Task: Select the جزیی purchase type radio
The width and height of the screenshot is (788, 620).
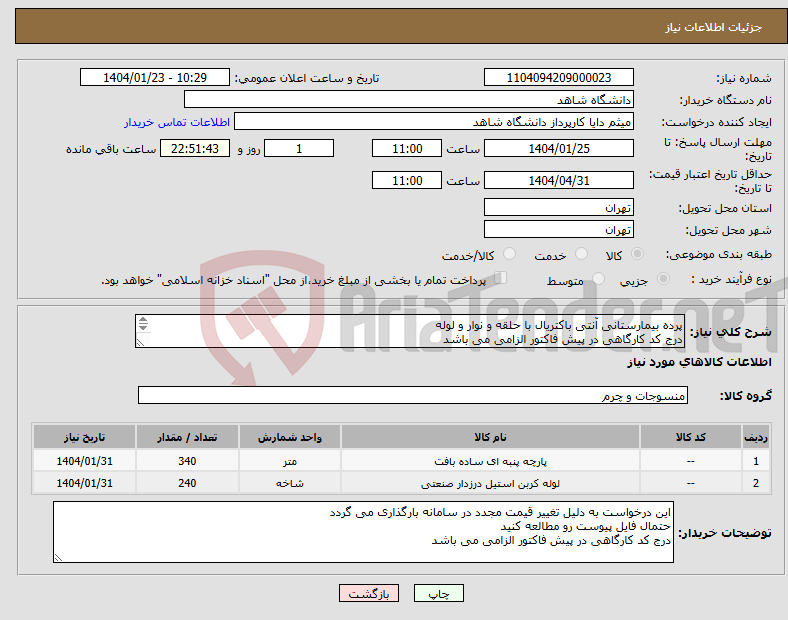Action: pyautogui.click(x=663, y=279)
